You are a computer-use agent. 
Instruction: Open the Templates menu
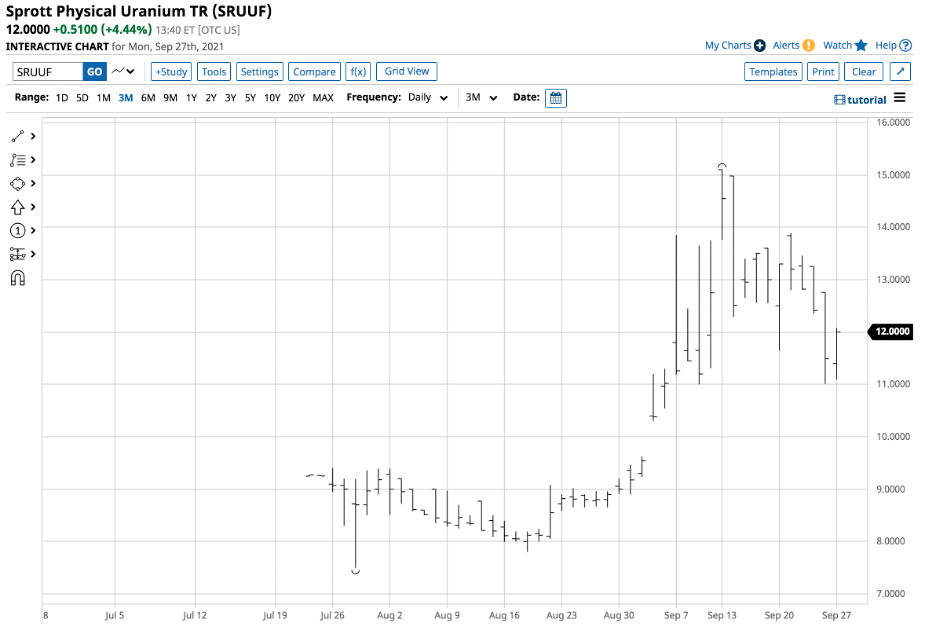[773, 72]
